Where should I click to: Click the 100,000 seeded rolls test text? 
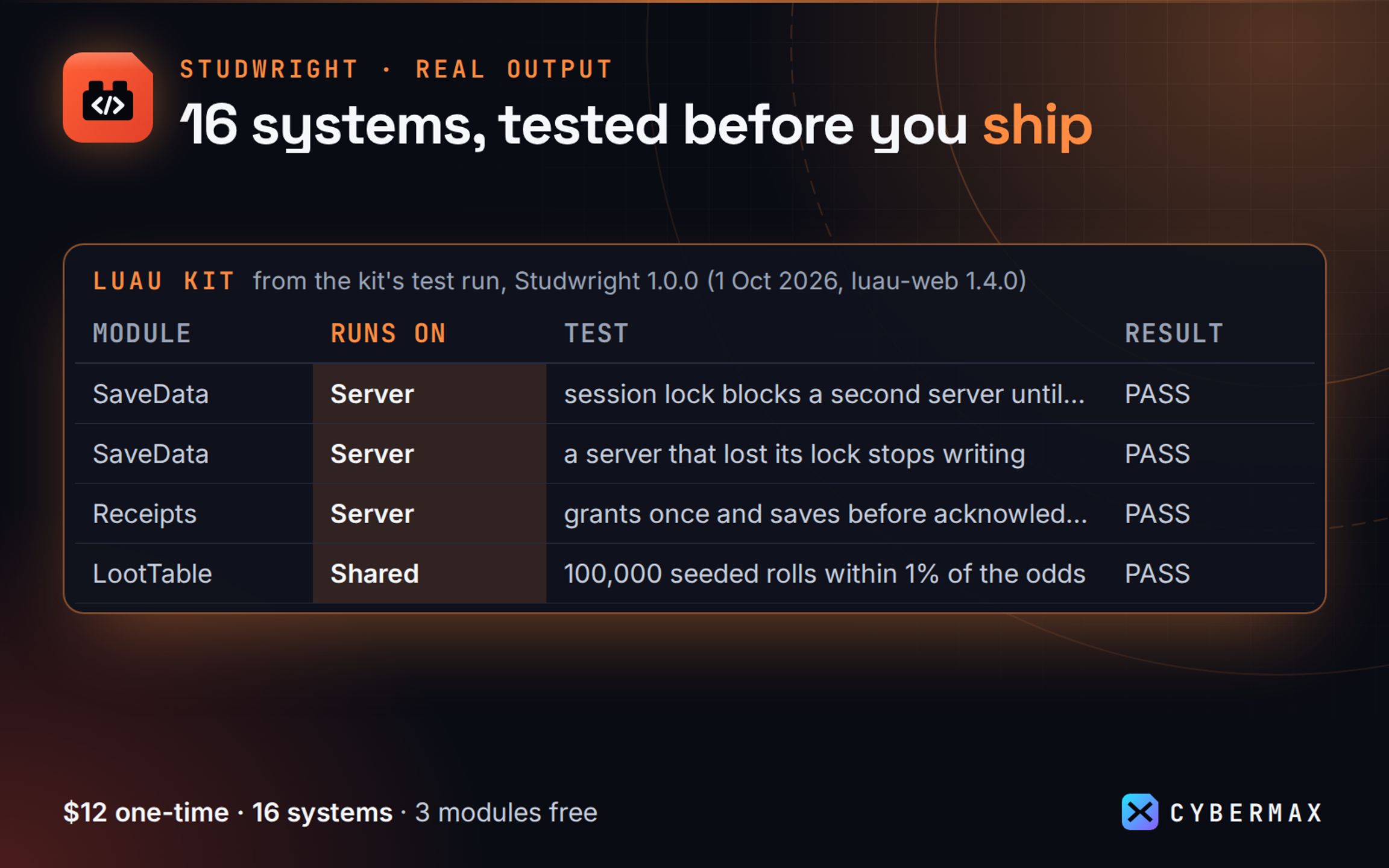coord(824,573)
